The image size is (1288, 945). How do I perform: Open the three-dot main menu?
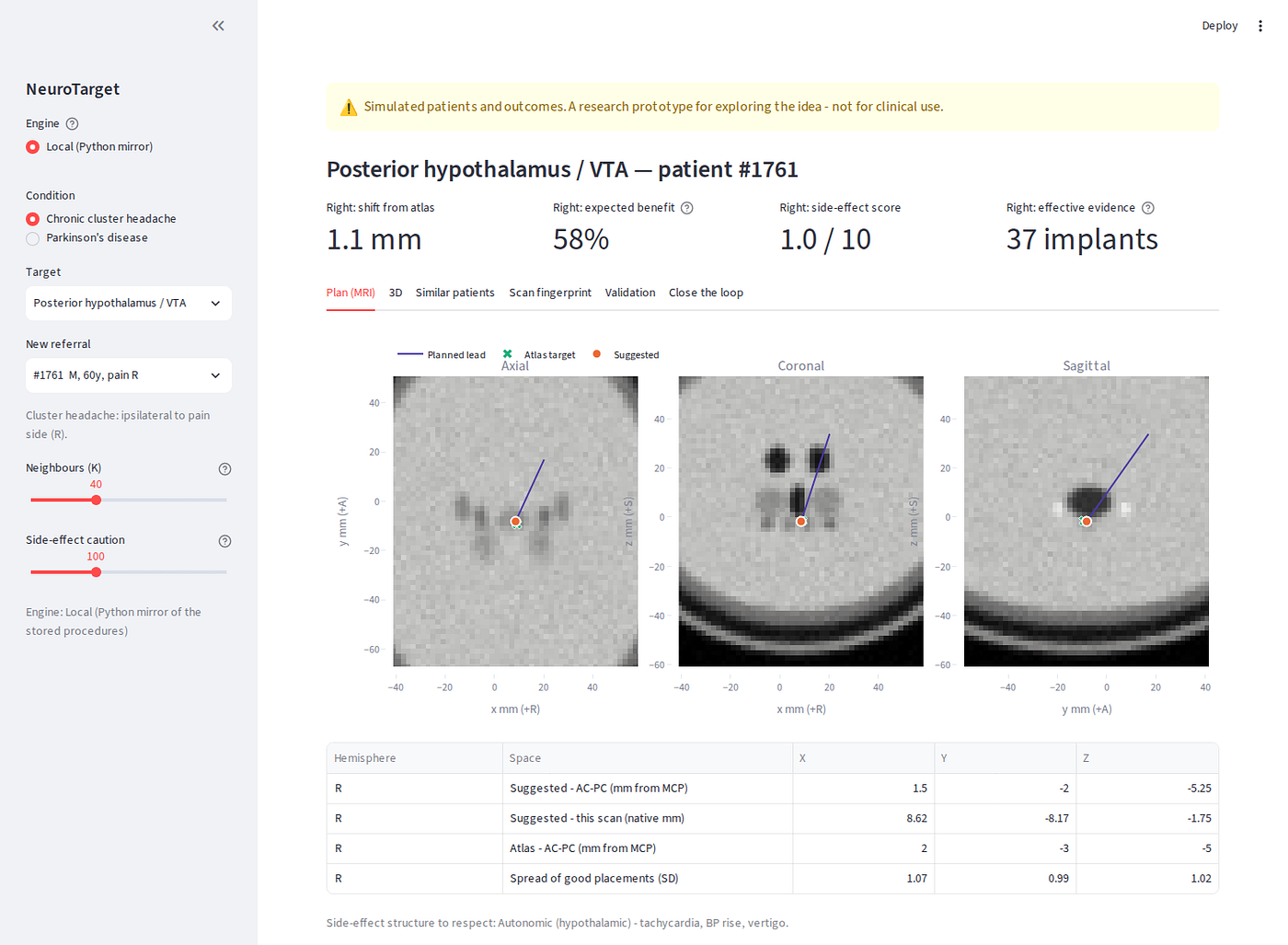pyautogui.click(x=1260, y=26)
